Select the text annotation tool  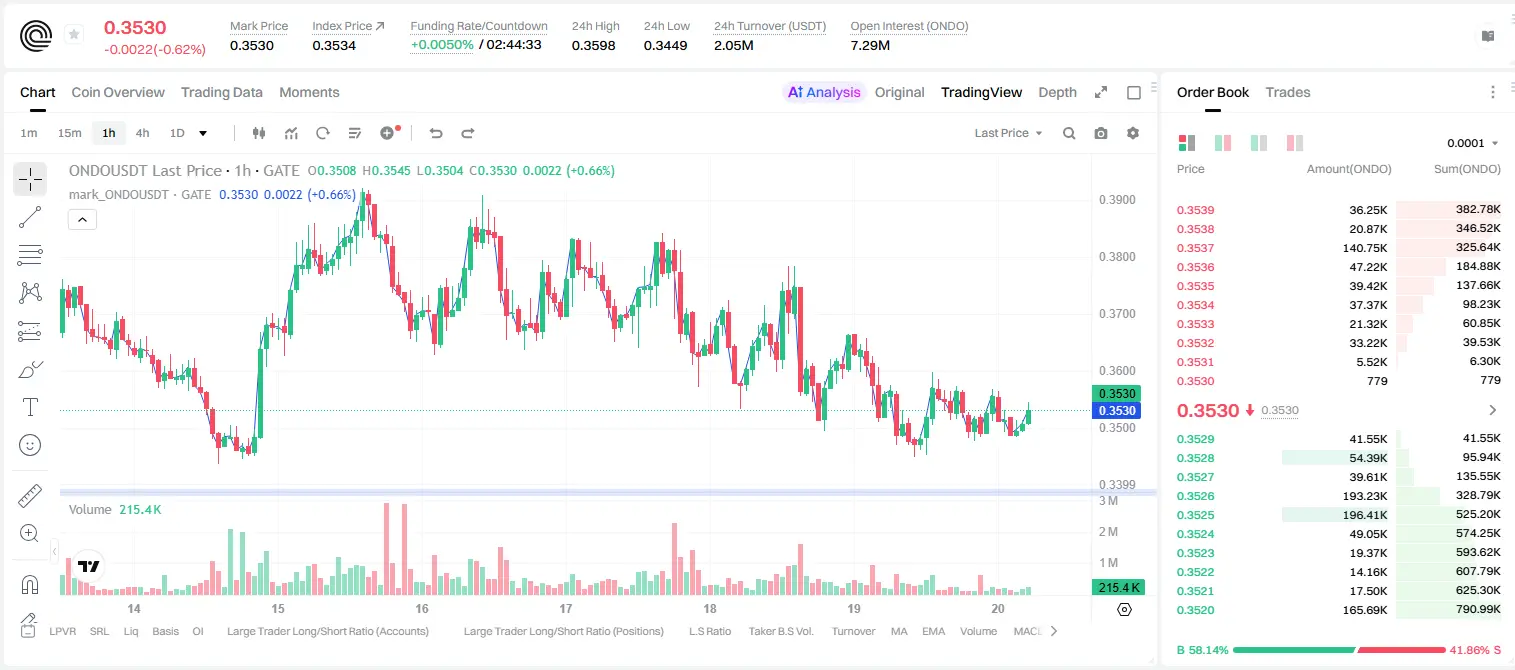30,407
